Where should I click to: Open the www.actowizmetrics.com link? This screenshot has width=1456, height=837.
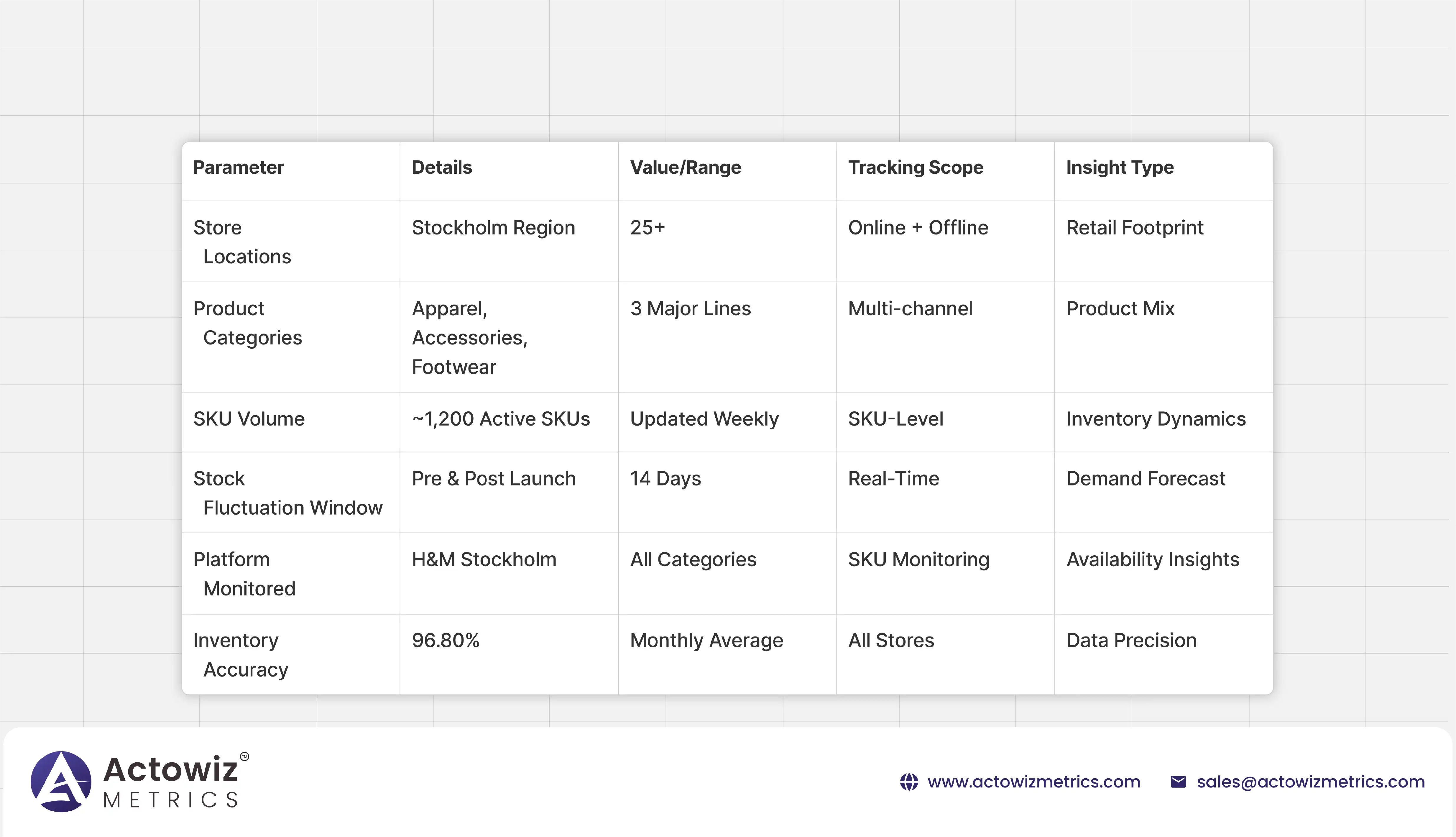(1034, 782)
